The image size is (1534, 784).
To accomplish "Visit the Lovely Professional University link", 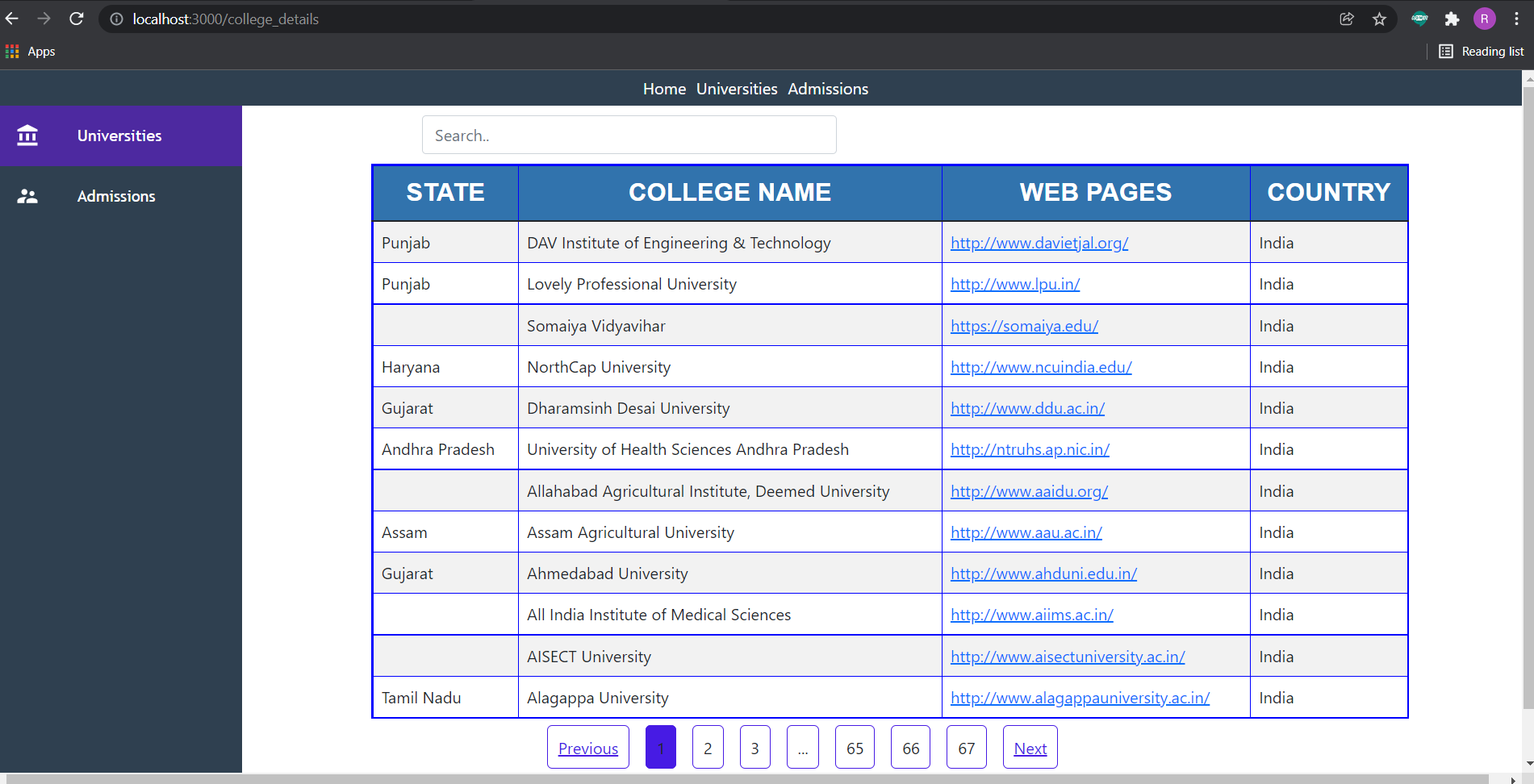I will coord(1014,284).
